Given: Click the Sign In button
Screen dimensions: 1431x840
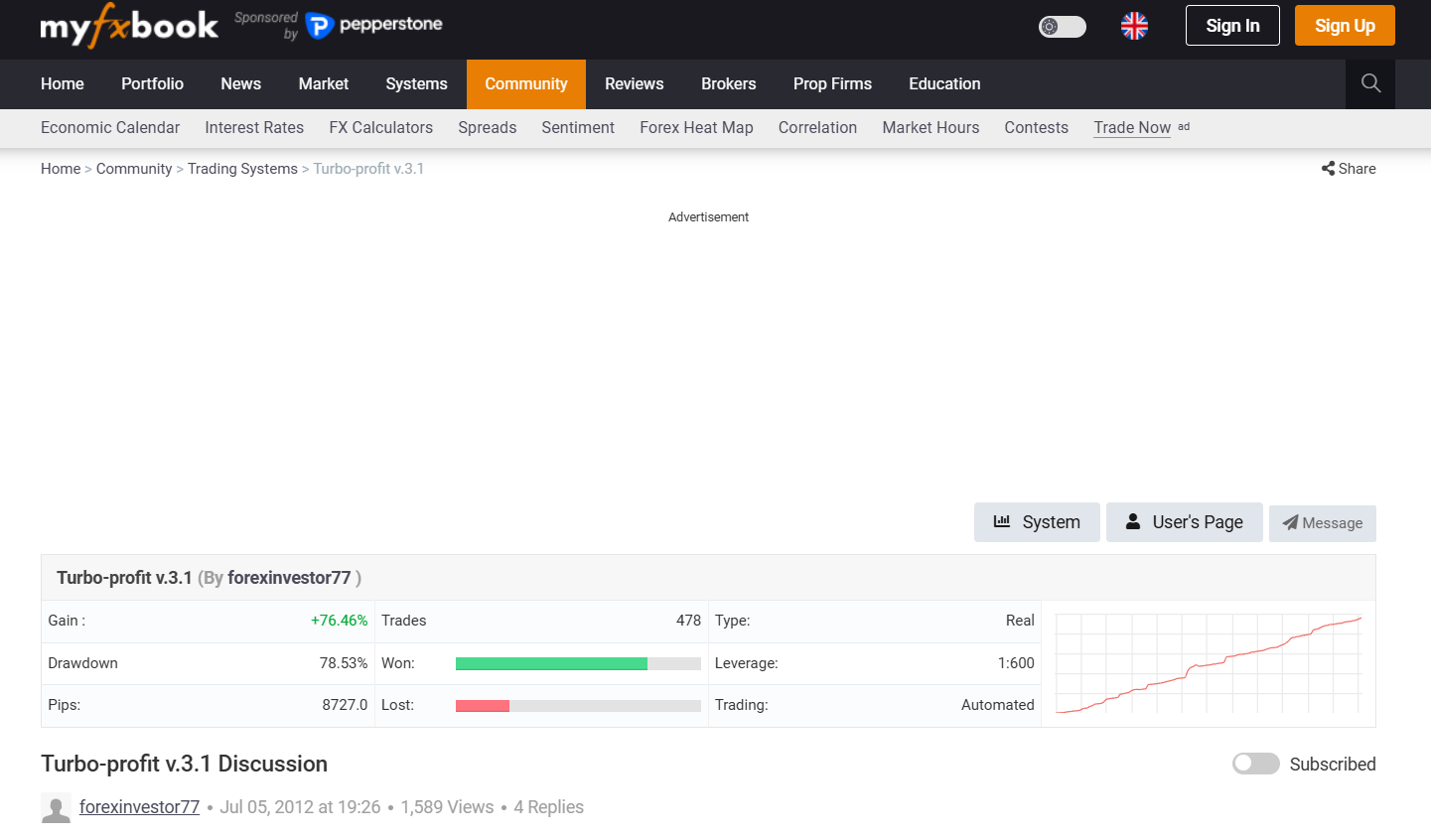Looking at the screenshot, I should 1232,26.
